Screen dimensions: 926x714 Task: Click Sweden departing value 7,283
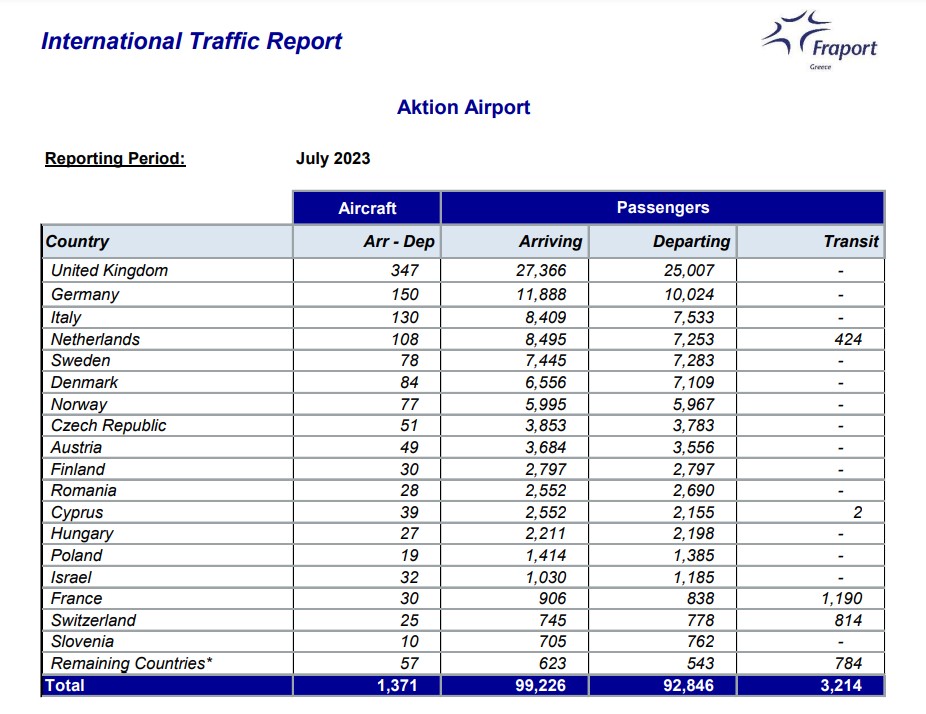pos(694,360)
